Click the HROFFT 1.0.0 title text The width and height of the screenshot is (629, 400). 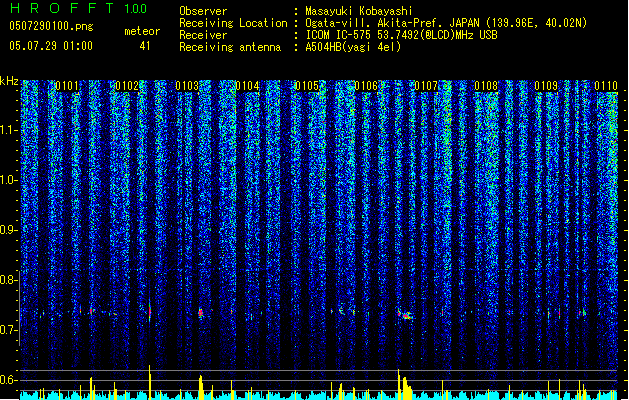pyautogui.click(x=78, y=8)
